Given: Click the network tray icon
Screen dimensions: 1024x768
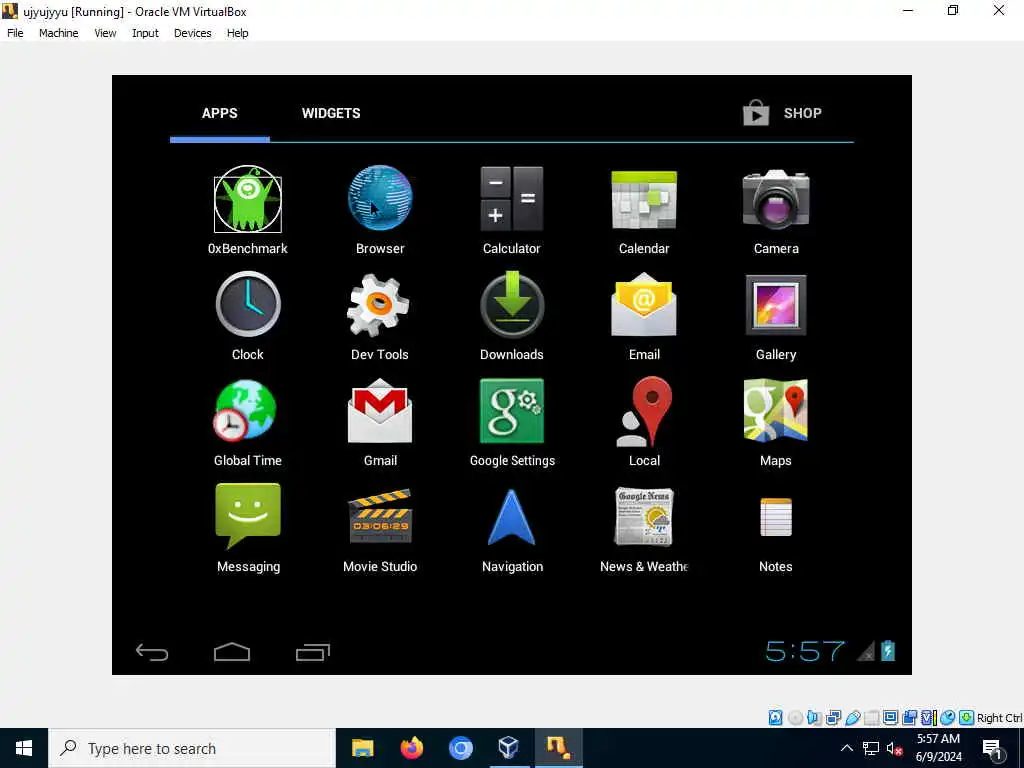Looking at the screenshot, I should pos(871,748).
